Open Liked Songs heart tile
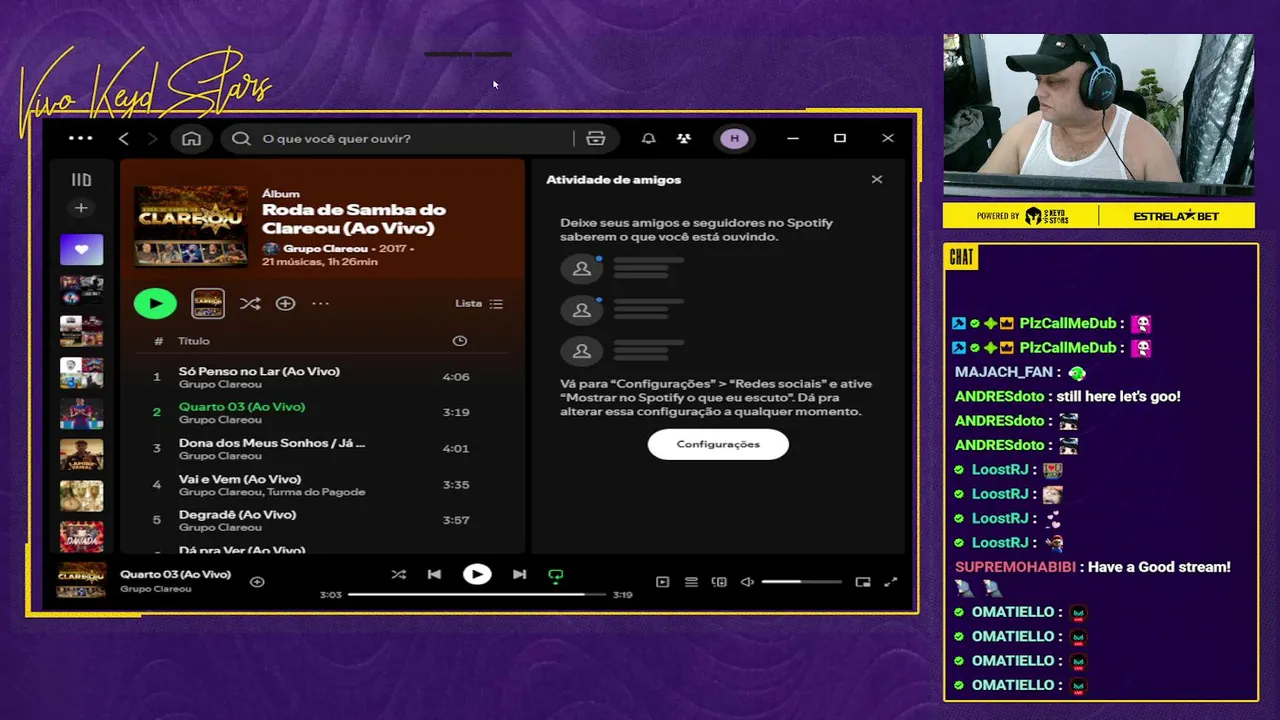 coord(81,249)
